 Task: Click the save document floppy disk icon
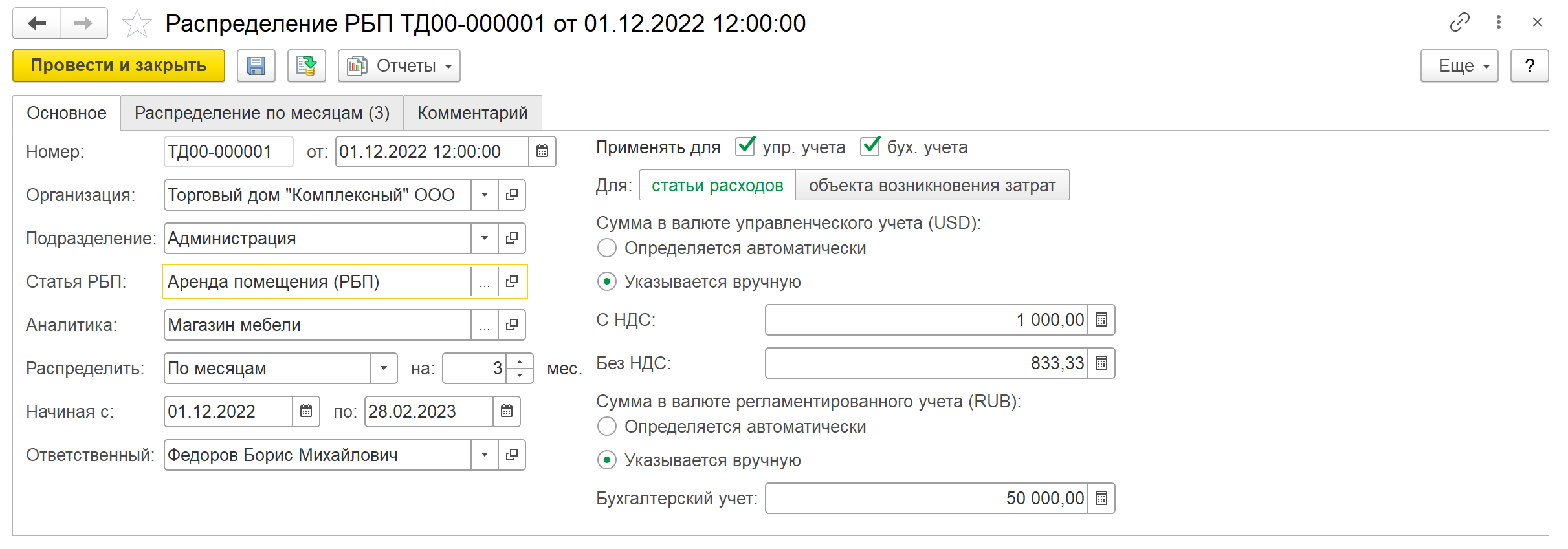coord(256,66)
